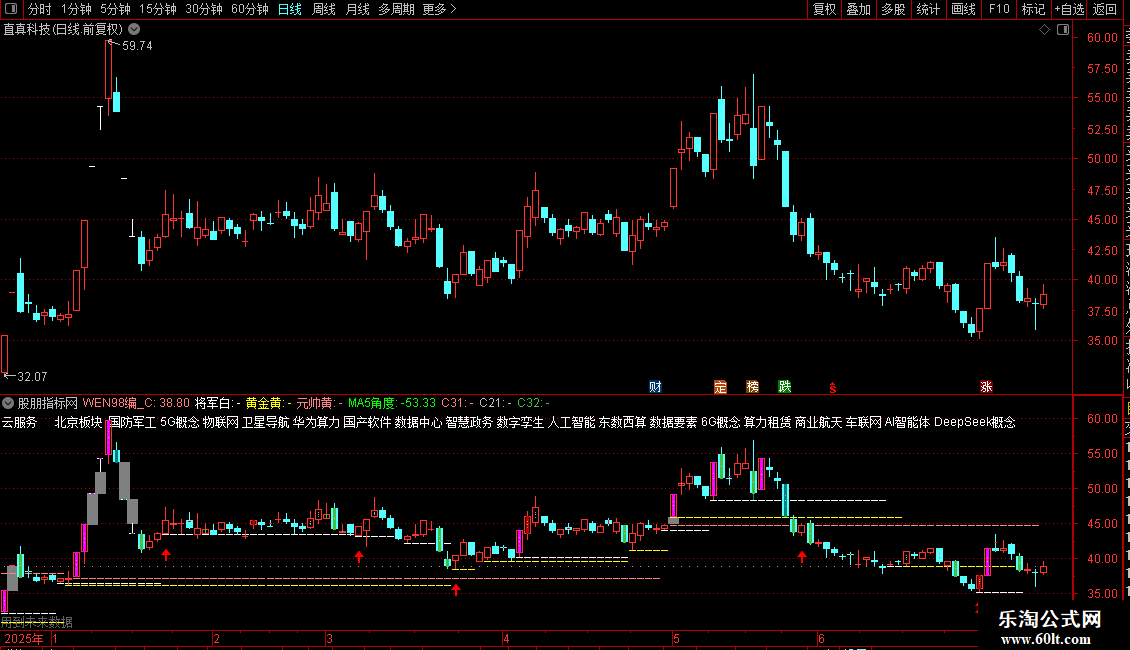1130x650 pixels.
Task: Click the 直真科技(日线.前复权) chart title
Action: [x=63, y=30]
